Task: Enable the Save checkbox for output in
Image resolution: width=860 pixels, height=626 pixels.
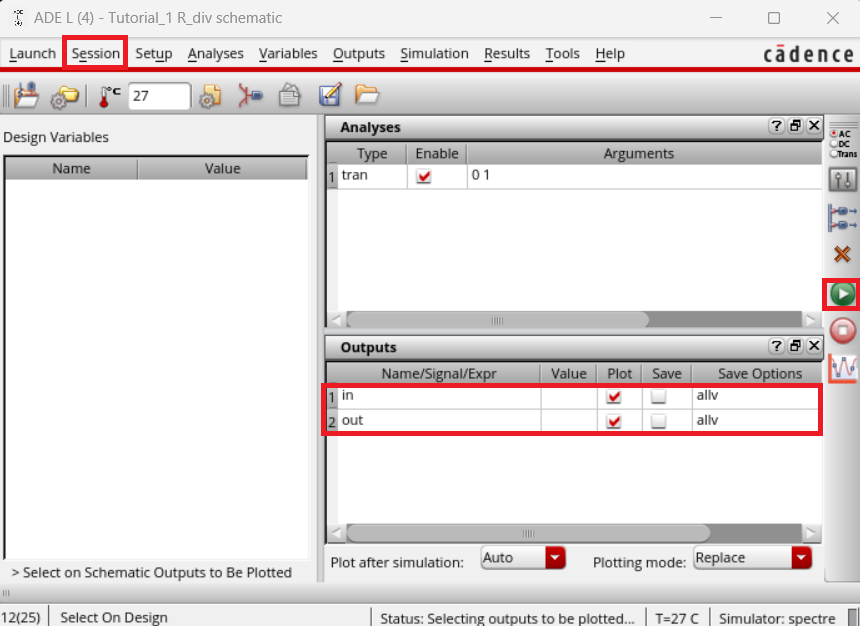Action: (x=659, y=396)
